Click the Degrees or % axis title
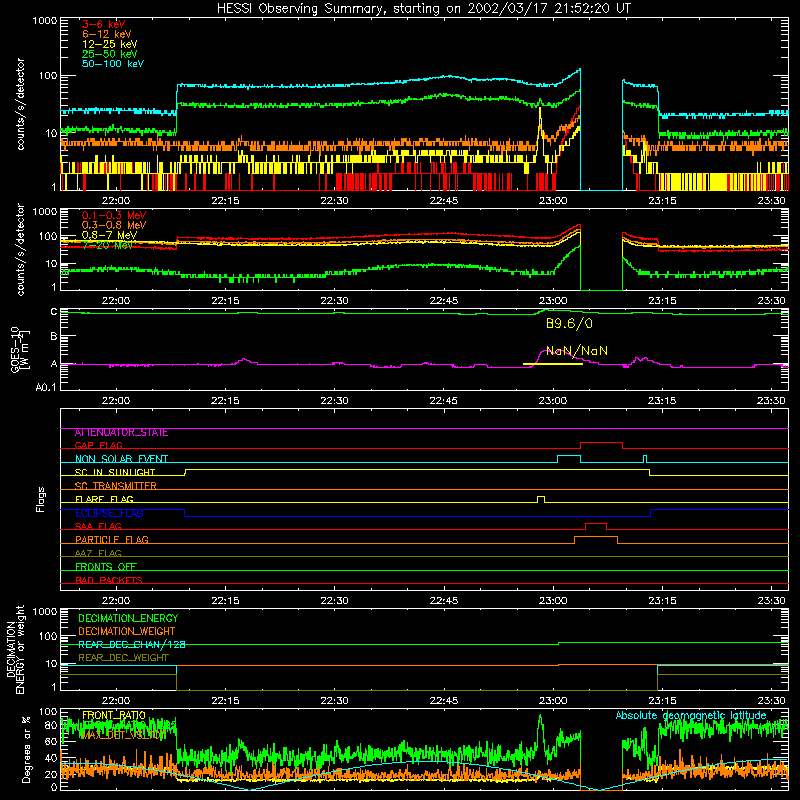This screenshot has width=800, height=800. pos(26,749)
